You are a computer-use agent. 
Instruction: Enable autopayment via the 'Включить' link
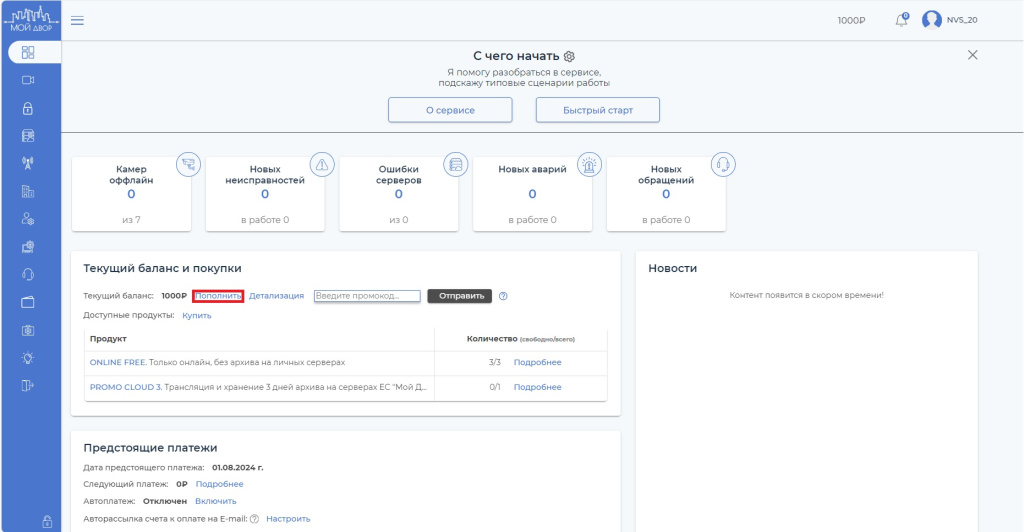[215, 501]
